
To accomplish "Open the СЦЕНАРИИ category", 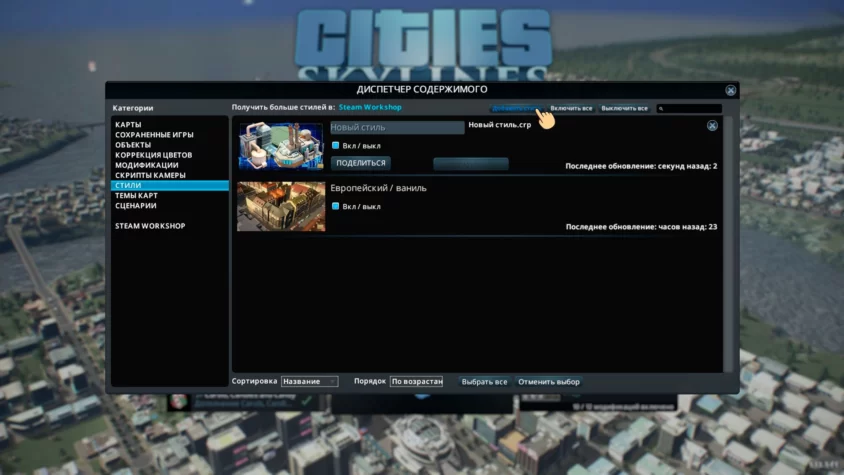I will (136, 206).
